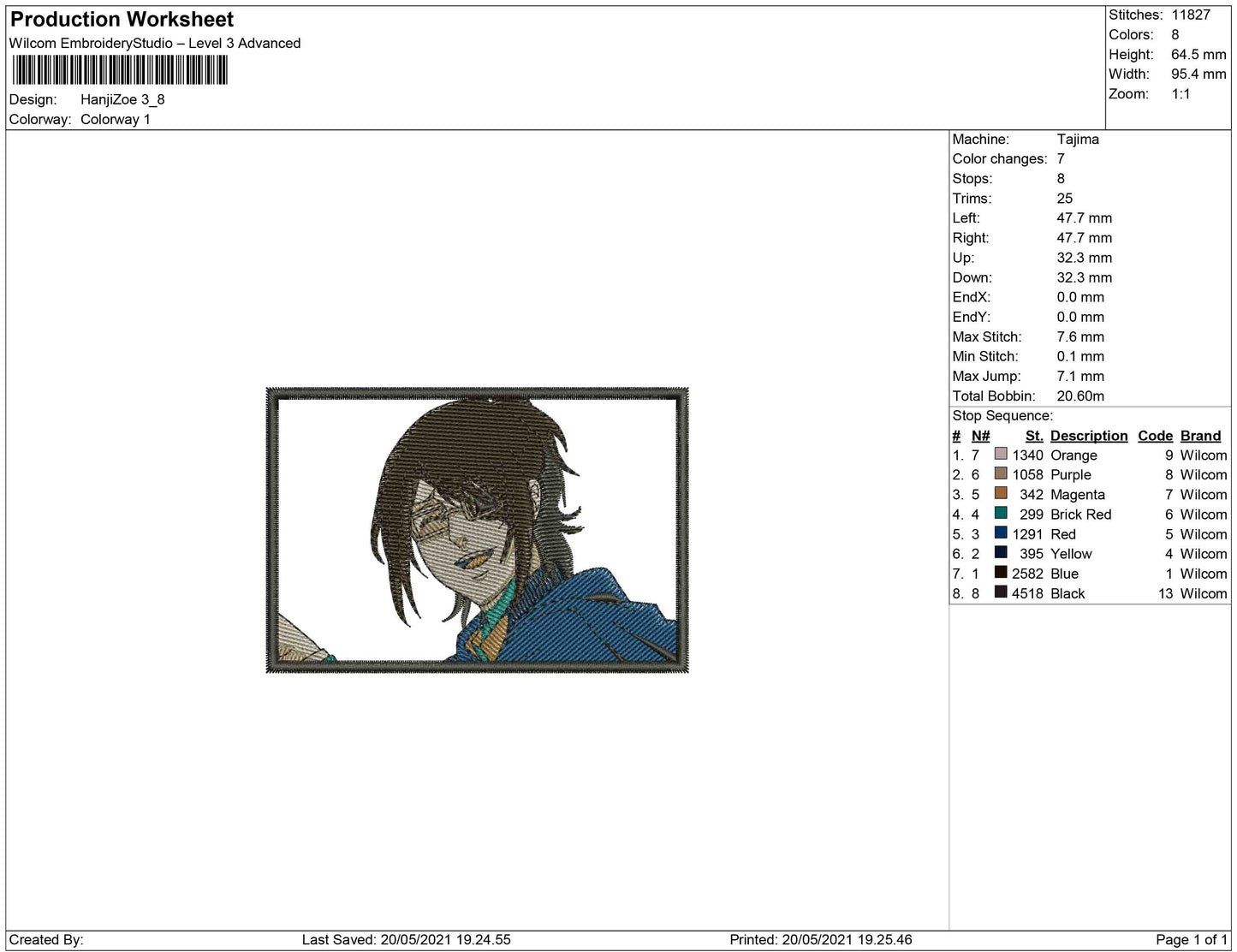This screenshot has height=952, width=1237.
Task: Click the 'Down:' label
Action: [x=972, y=277]
